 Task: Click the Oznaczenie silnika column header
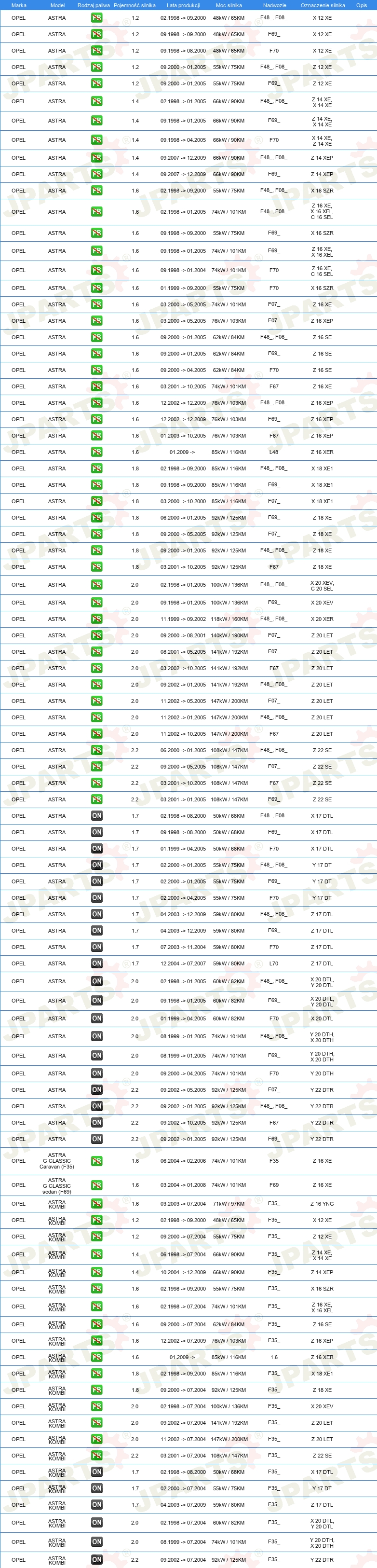point(322,5)
